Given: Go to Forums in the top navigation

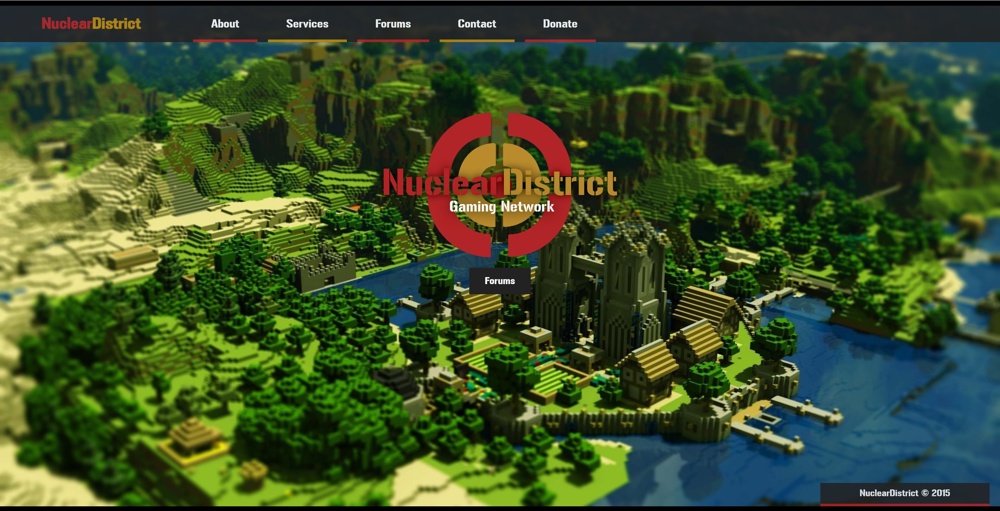Looking at the screenshot, I should pos(393,24).
